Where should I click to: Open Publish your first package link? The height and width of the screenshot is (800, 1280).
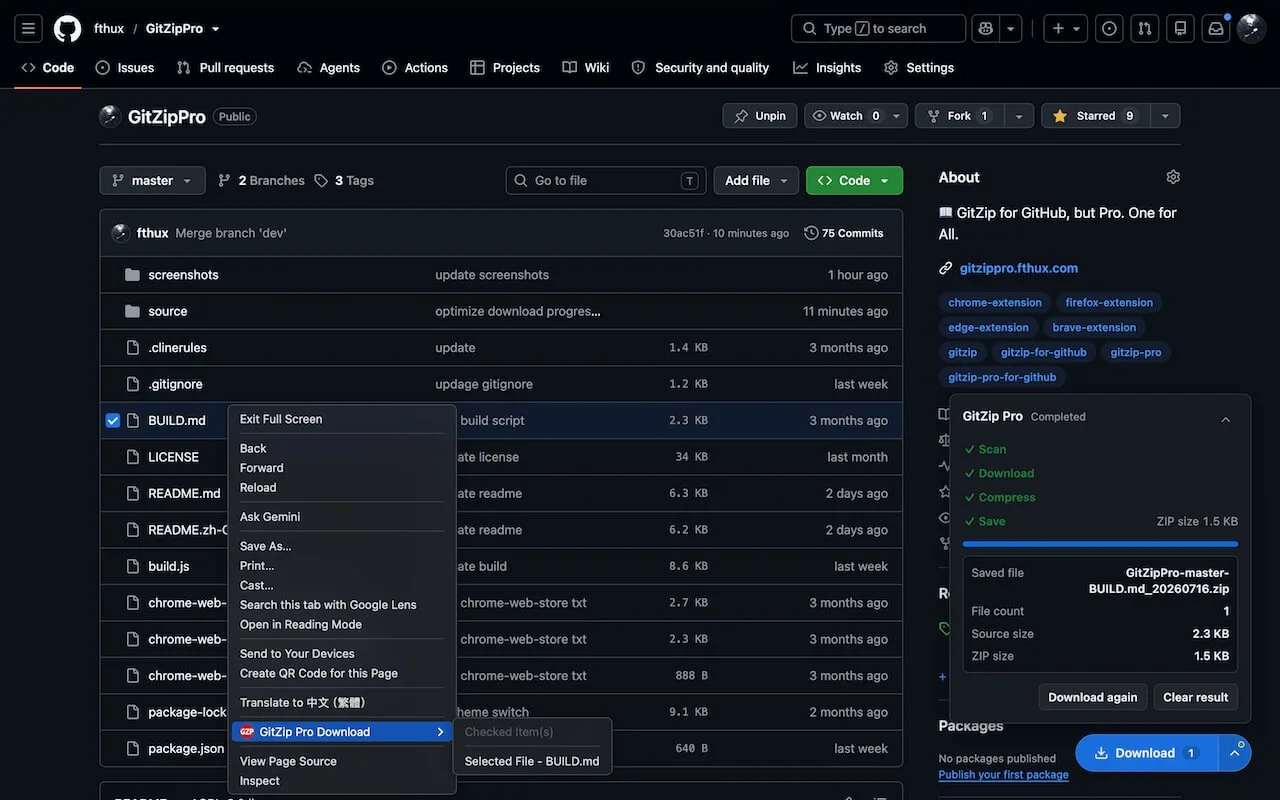pyautogui.click(x=1003, y=775)
